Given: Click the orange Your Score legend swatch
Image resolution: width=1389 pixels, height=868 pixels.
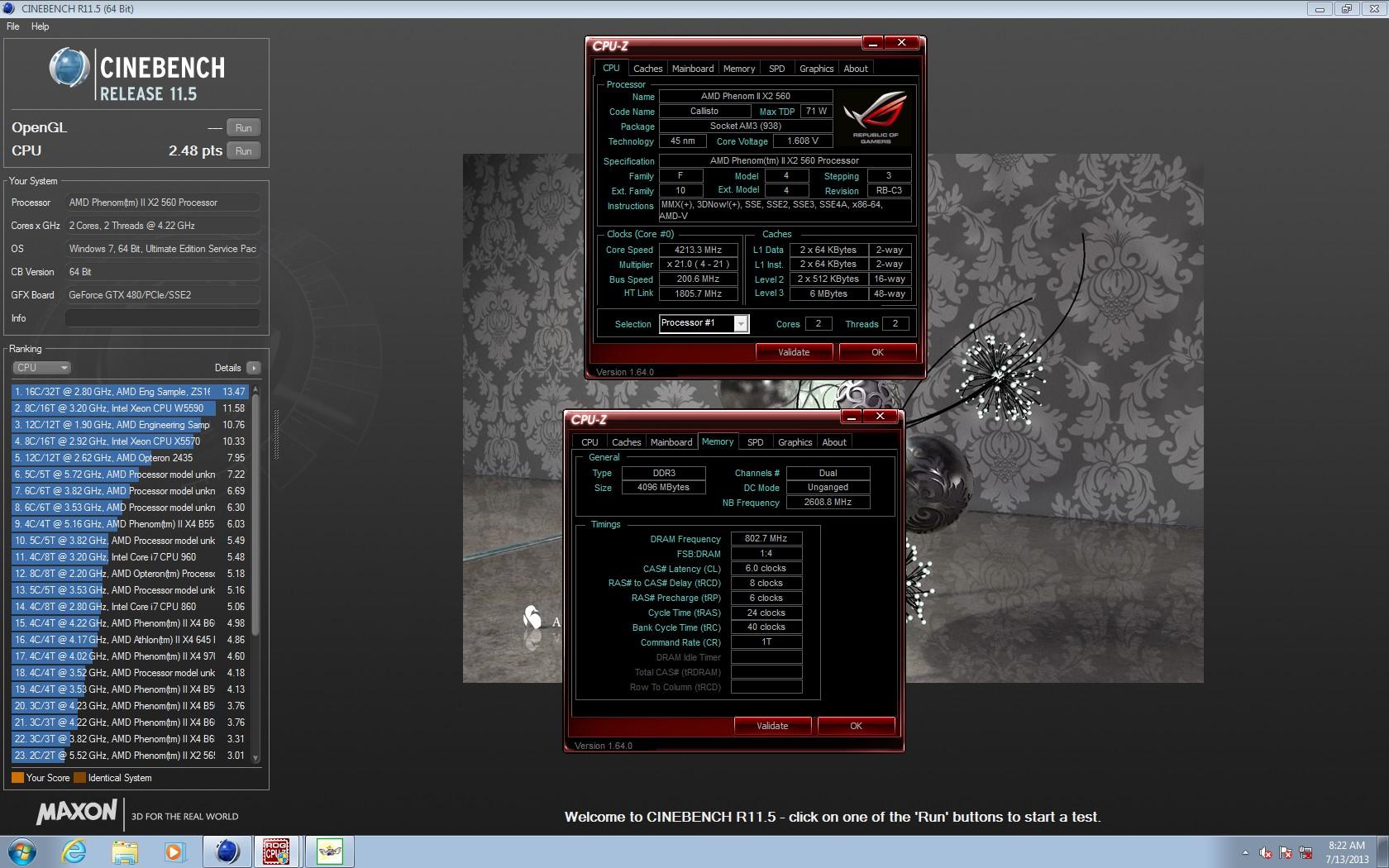Looking at the screenshot, I should point(17,778).
